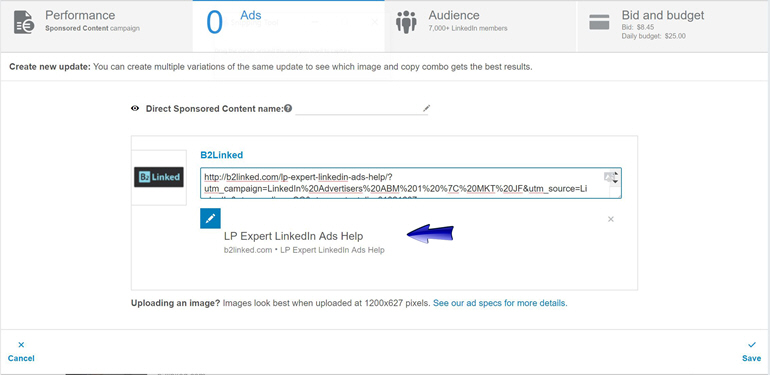Click the 0 ads count
The width and height of the screenshot is (770, 375).
pos(214,23)
